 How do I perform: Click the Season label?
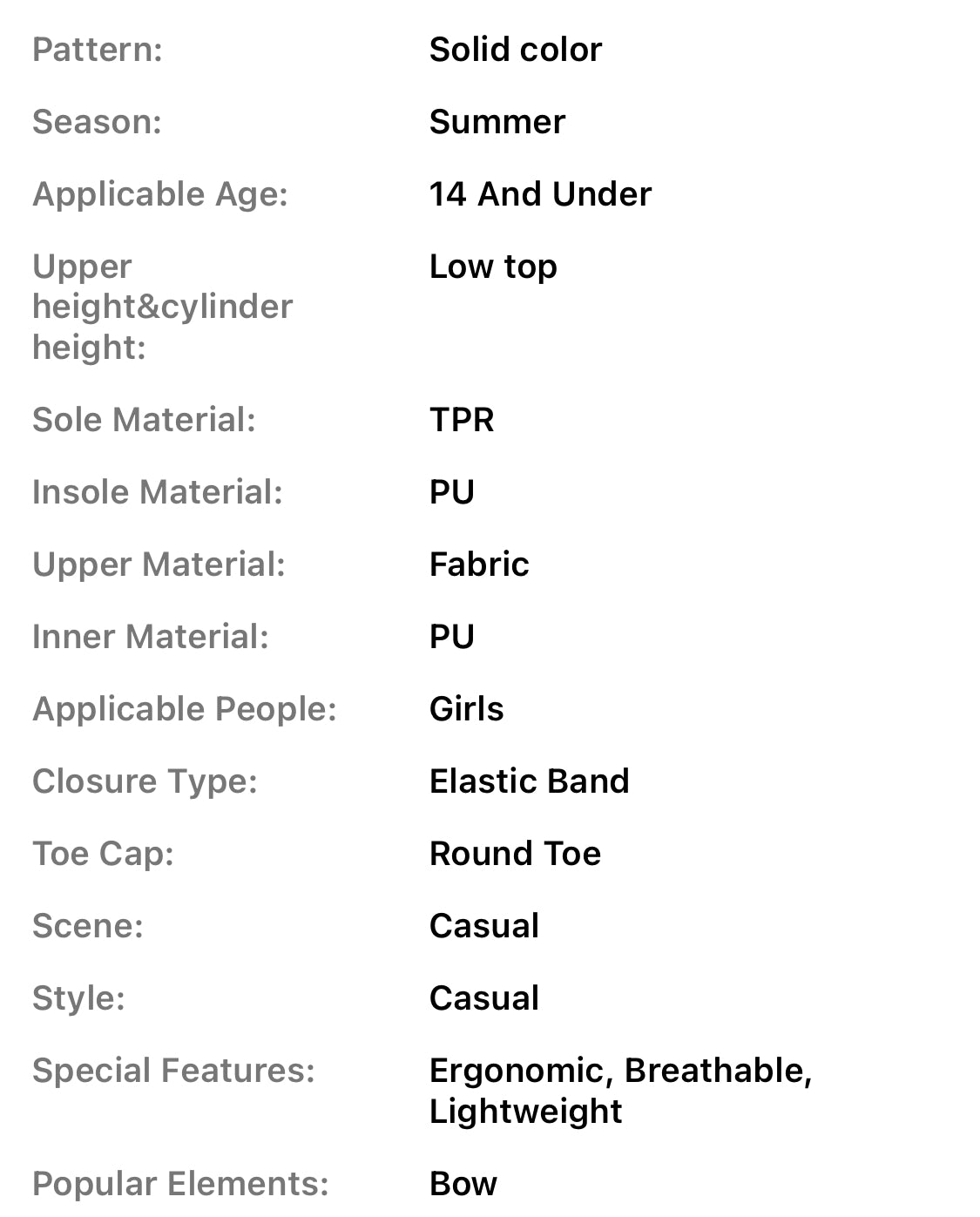(x=97, y=122)
